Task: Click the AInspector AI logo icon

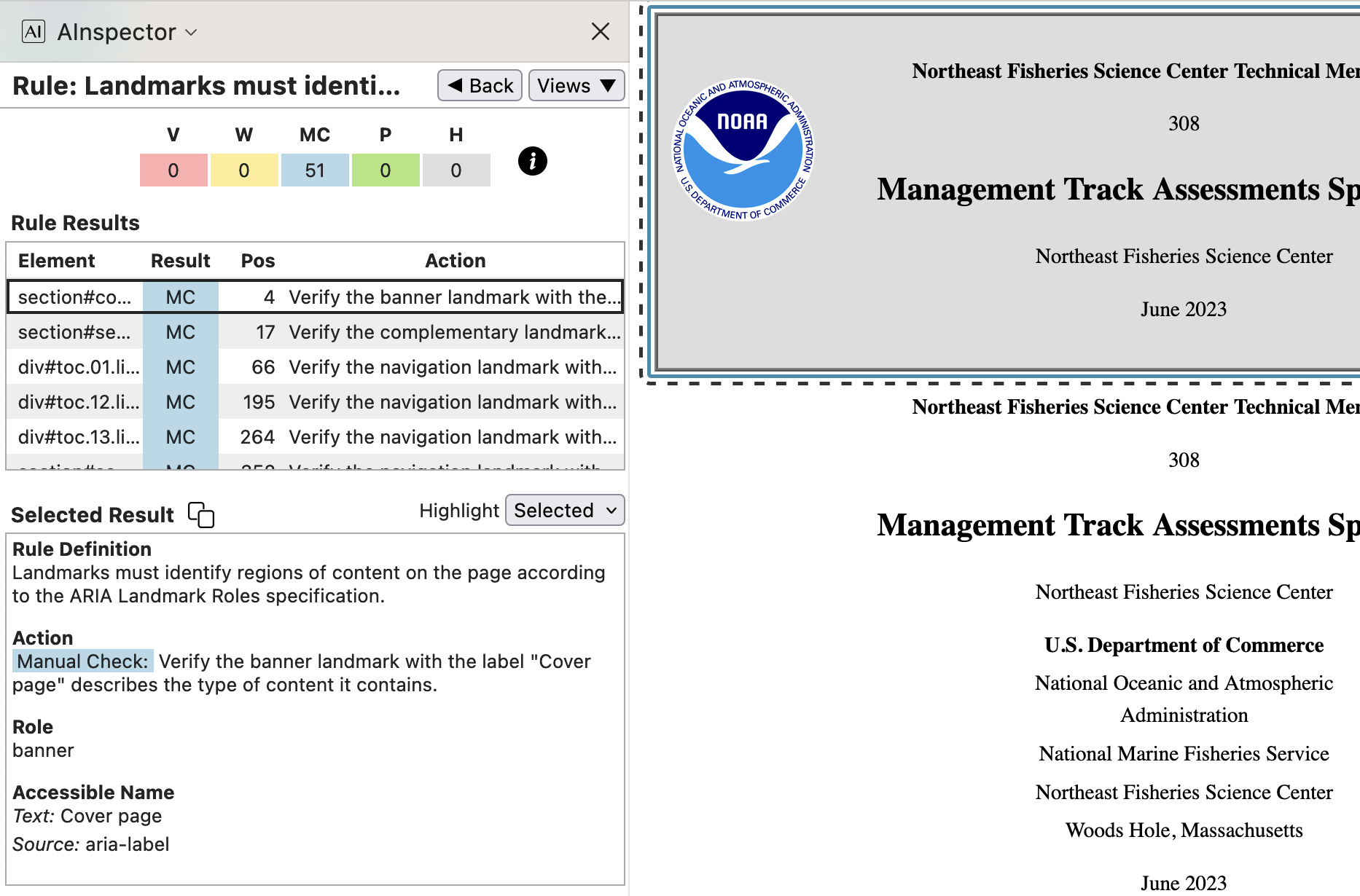Action: tap(34, 31)
